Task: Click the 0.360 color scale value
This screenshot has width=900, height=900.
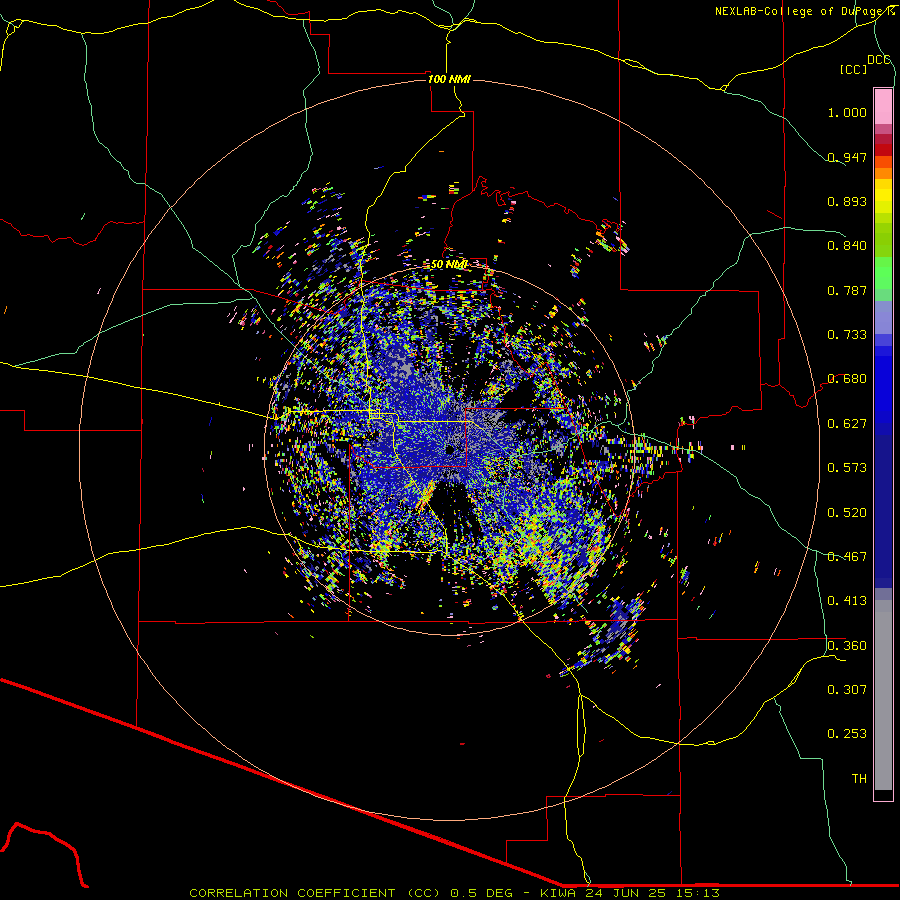Action: point(847,646)
